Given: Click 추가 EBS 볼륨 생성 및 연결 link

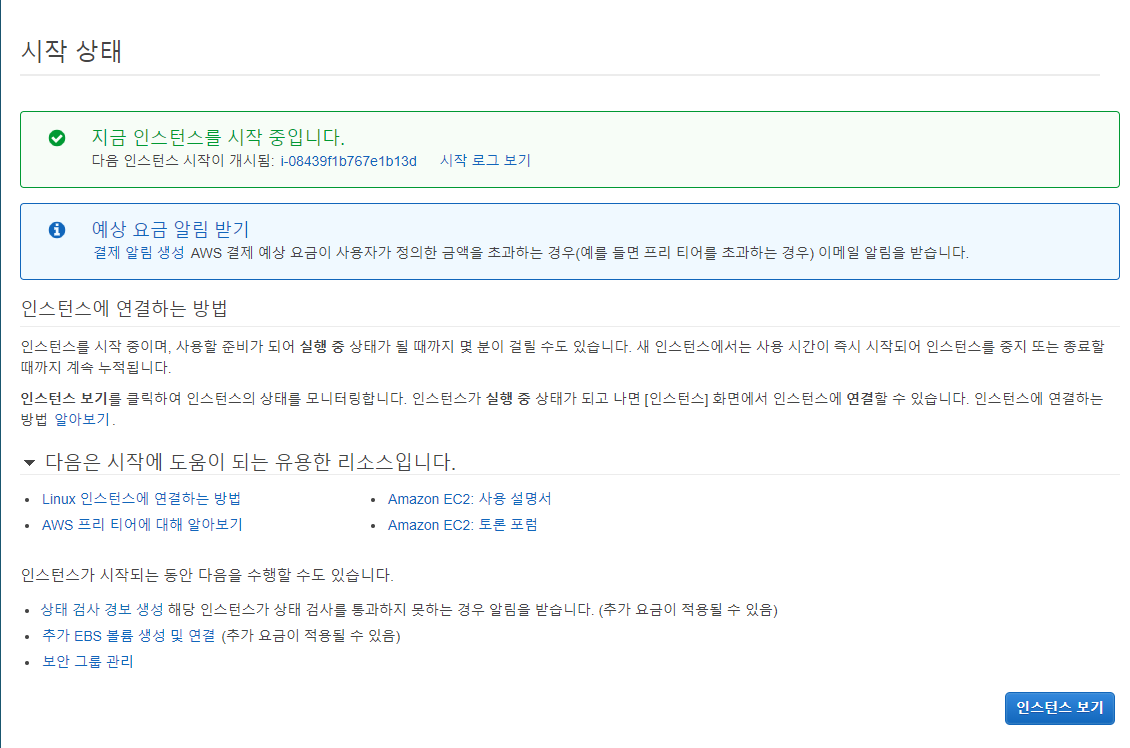Looking at the screenshot, I should [x=128, y=636].
